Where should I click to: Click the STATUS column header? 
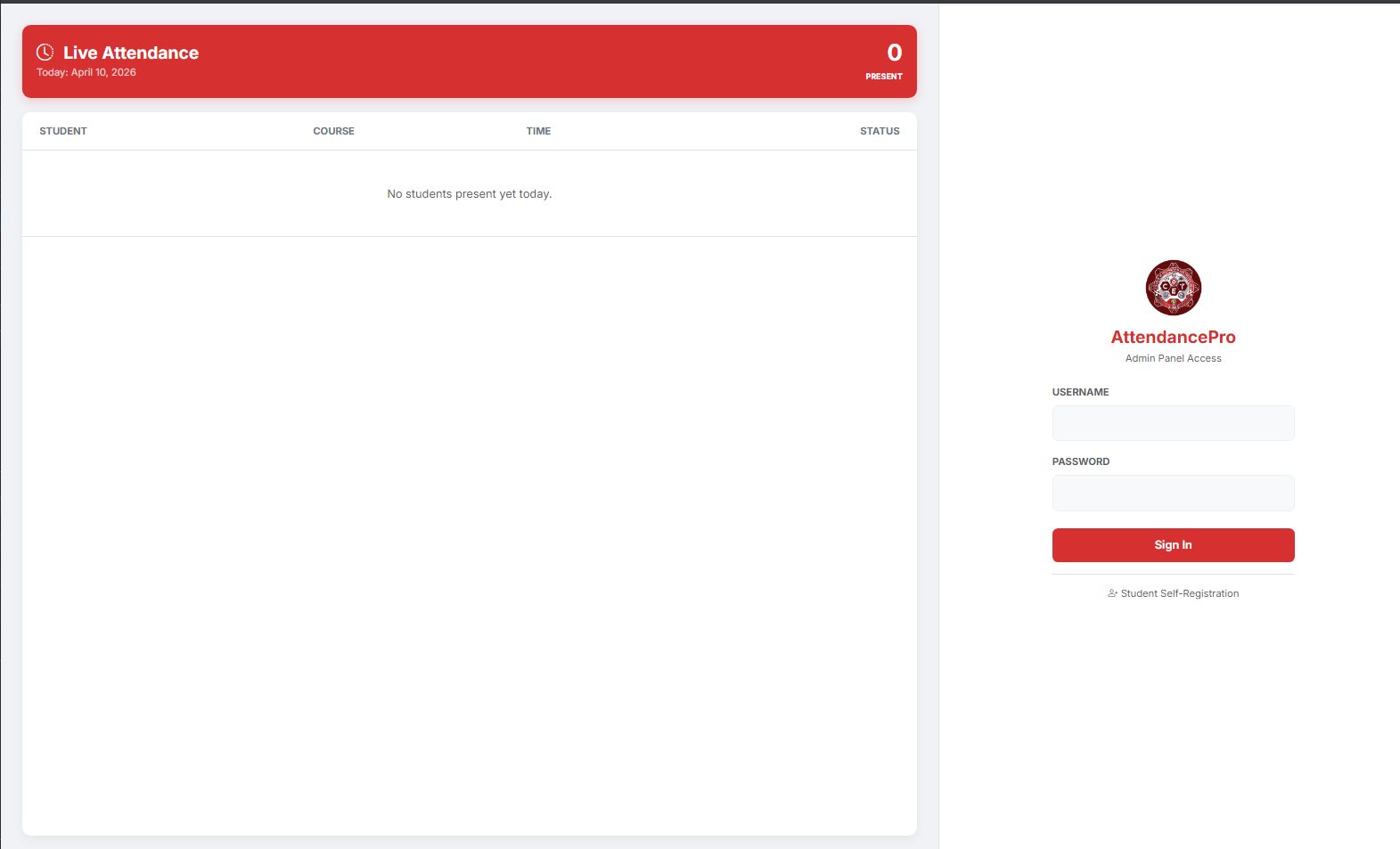[880, 131]
